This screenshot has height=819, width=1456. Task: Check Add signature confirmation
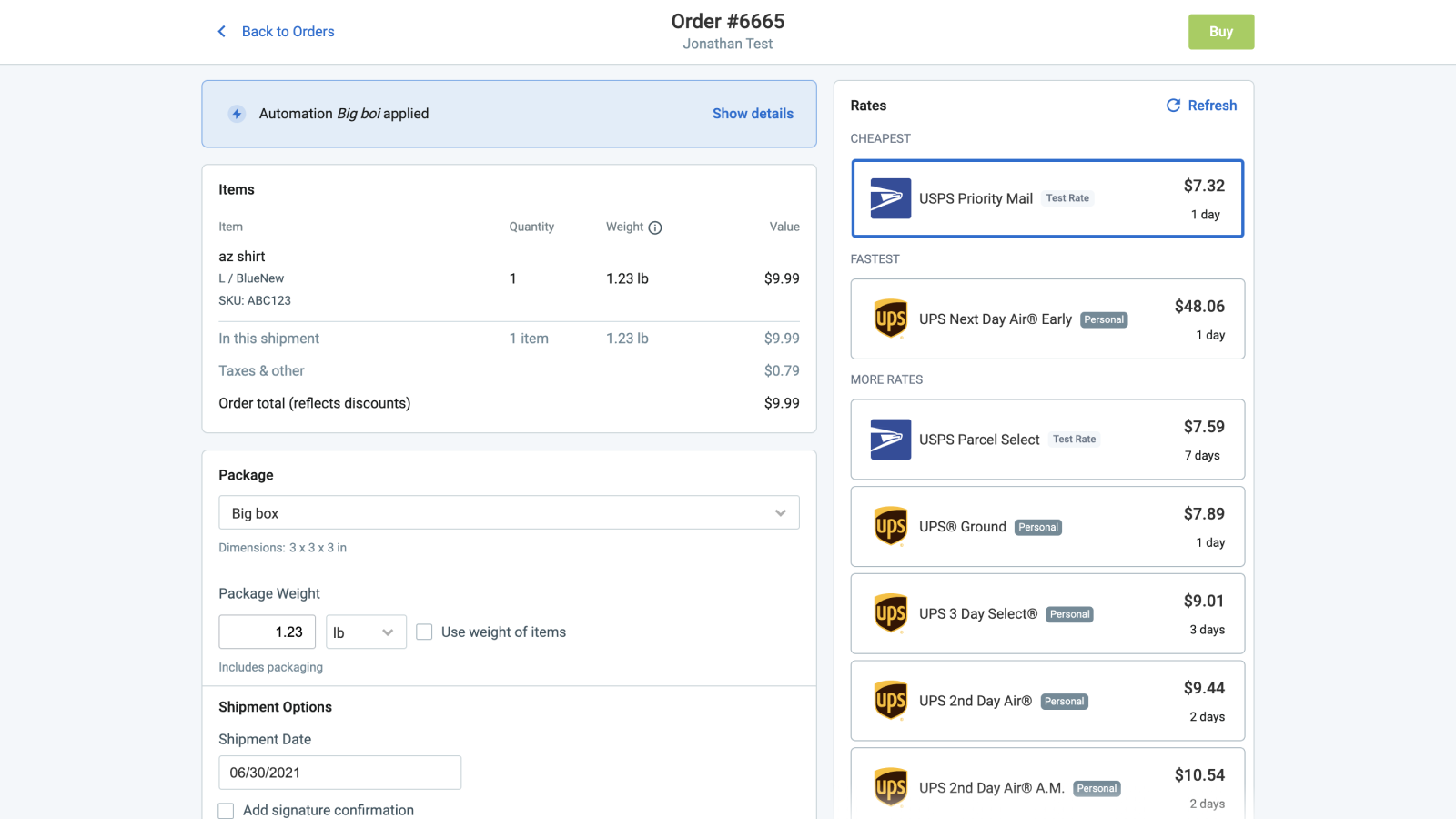225,810
